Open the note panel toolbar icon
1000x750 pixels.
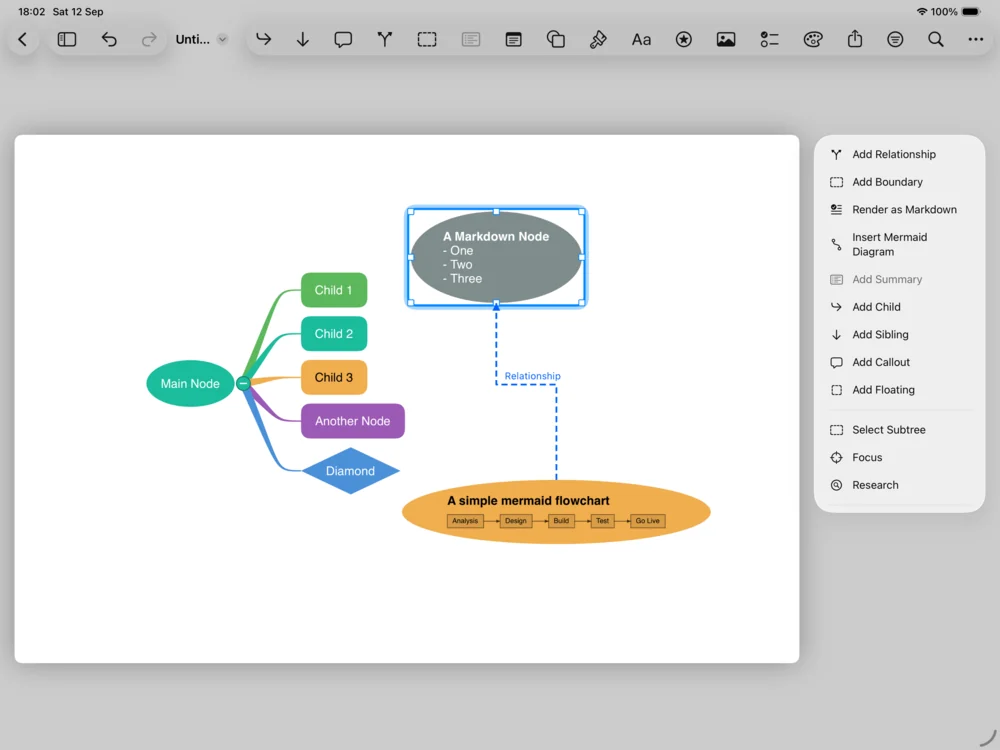pyautogui.click(x=513, y=40)
